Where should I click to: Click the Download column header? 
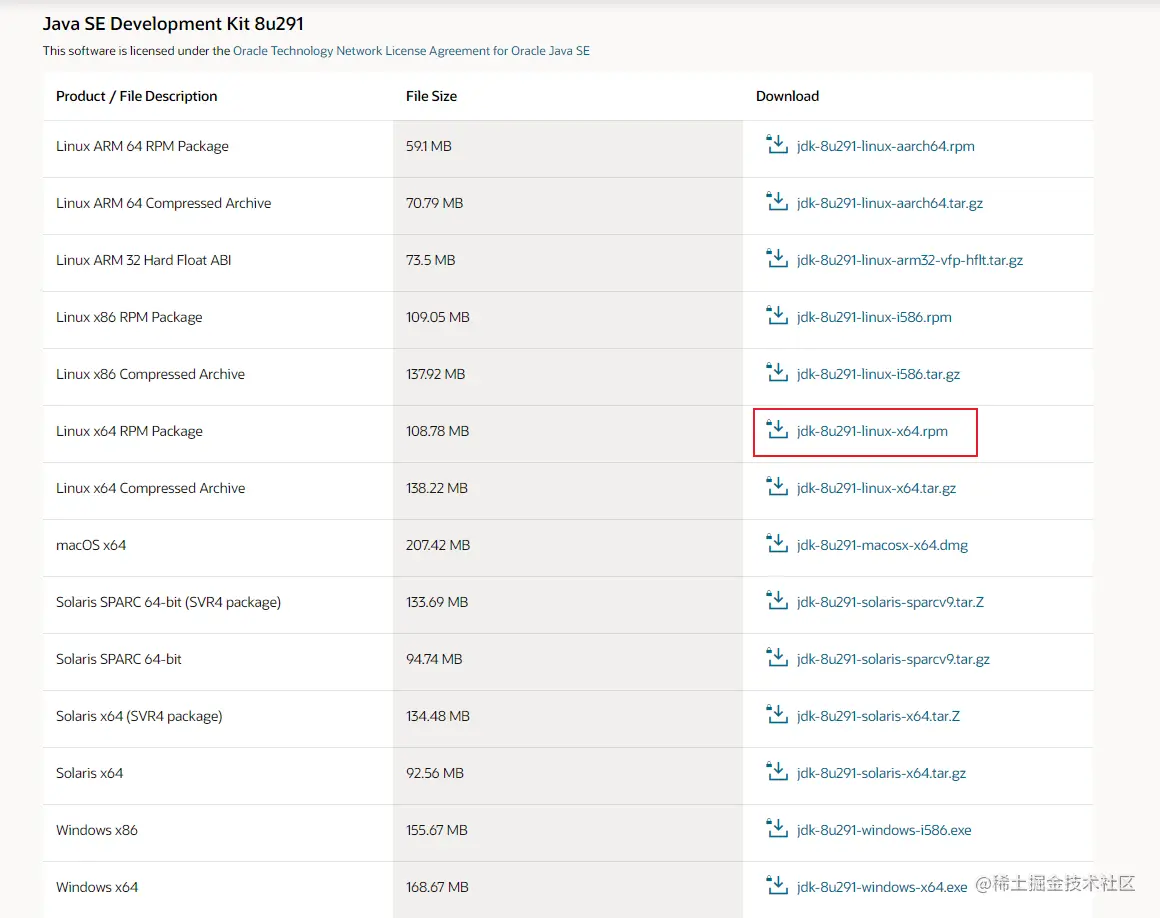(787, 96)
